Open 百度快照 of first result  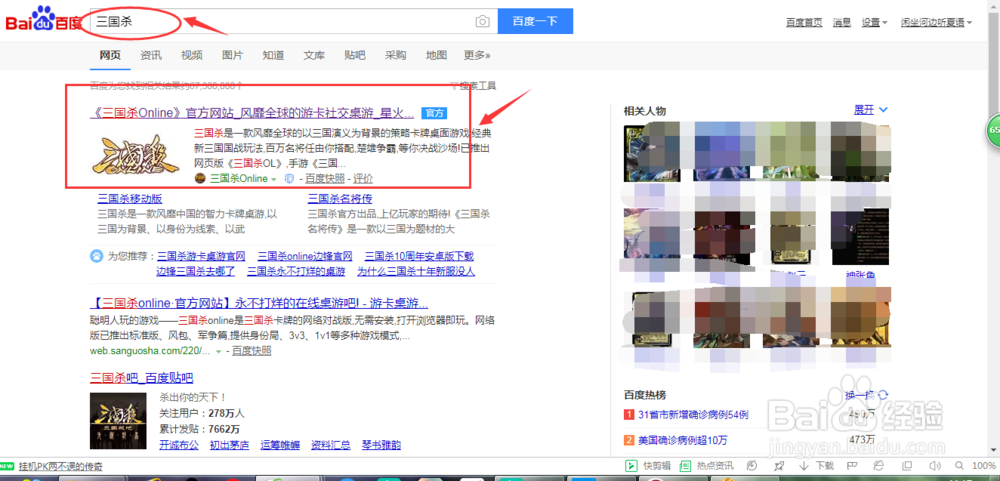click(325, 179)
